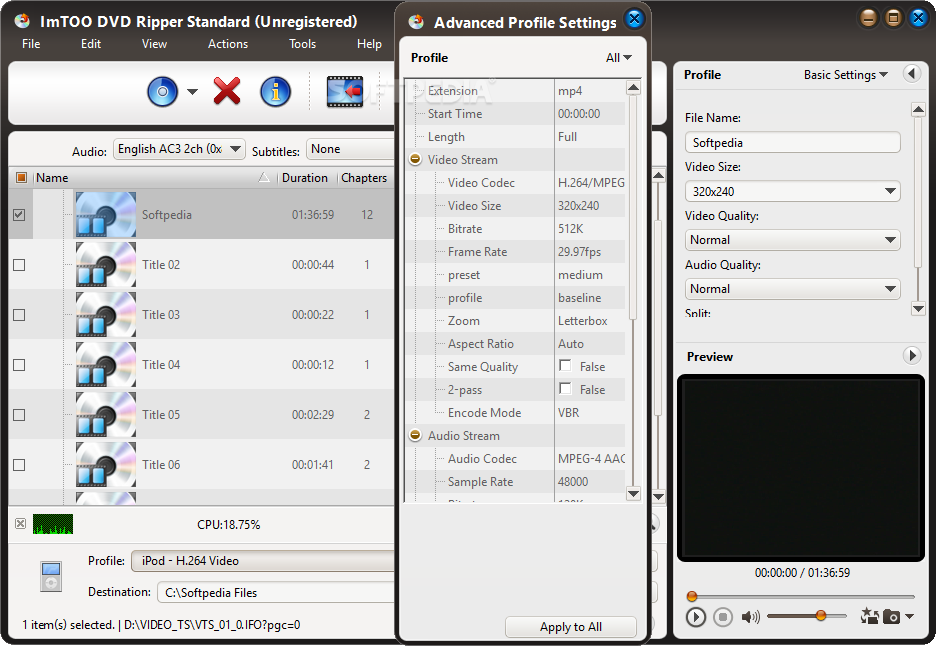This screenshot has width=936, height=646.
Task: Click the volume slider handle
Action: pyautogui.click(x=821, y=616)
